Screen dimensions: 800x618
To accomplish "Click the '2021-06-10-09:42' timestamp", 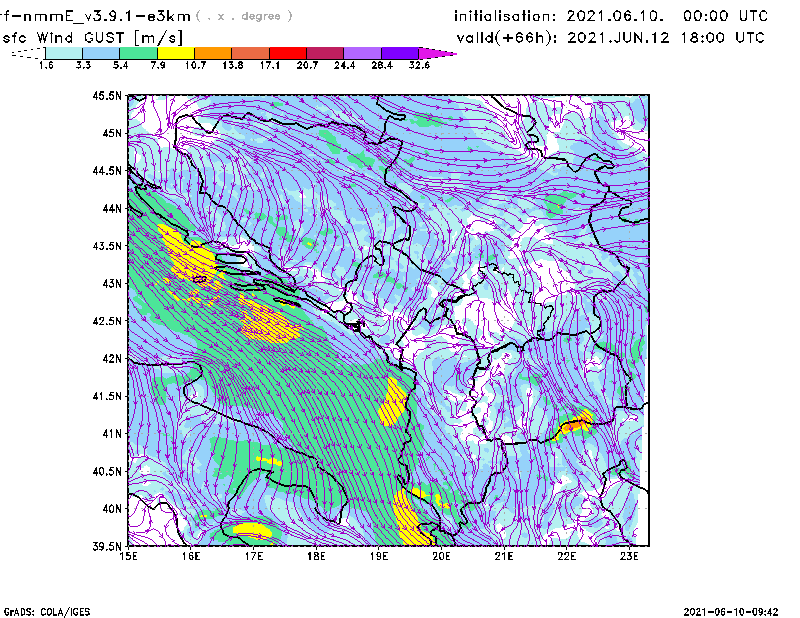I will [731, 612].
